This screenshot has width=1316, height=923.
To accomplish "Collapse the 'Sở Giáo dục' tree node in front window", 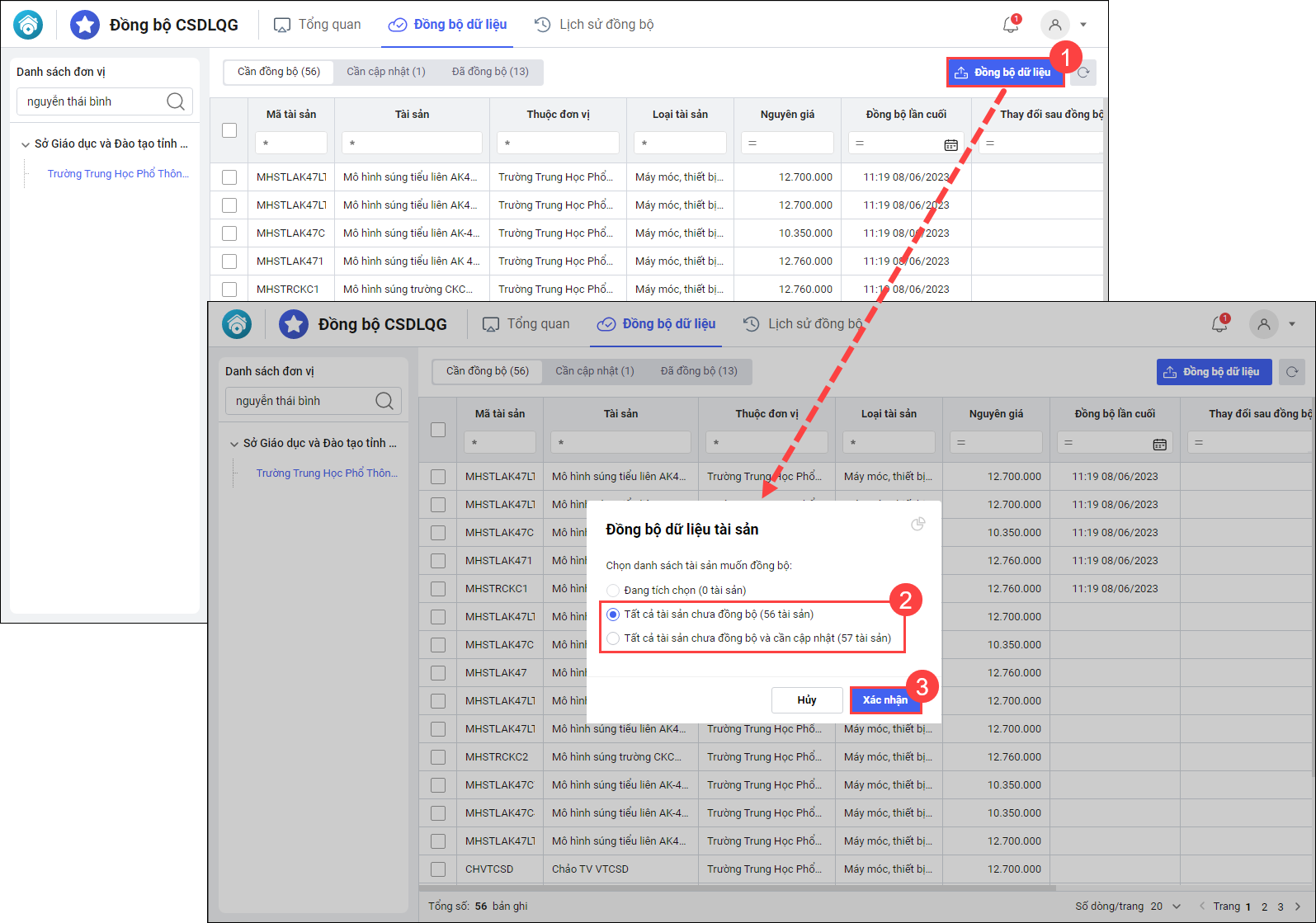I will [233, 444].
